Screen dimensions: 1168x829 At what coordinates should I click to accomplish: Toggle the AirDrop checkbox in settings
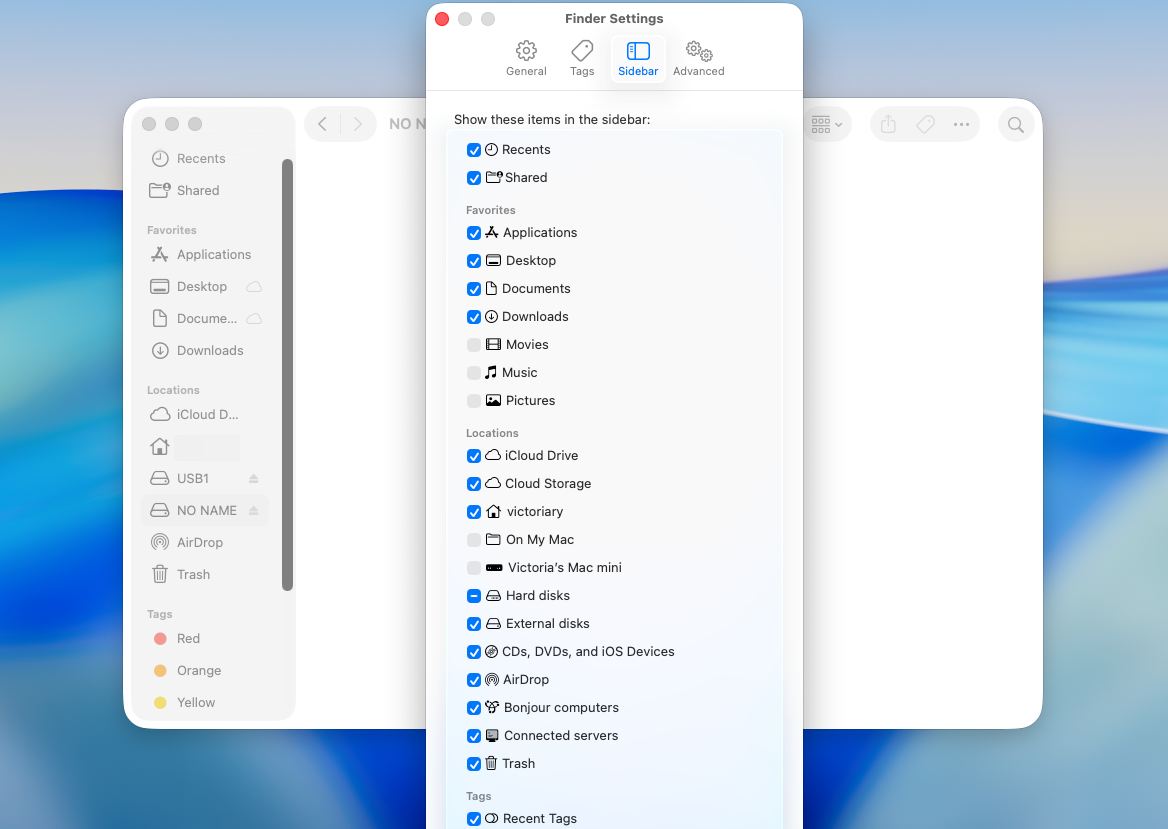(474, 680)
